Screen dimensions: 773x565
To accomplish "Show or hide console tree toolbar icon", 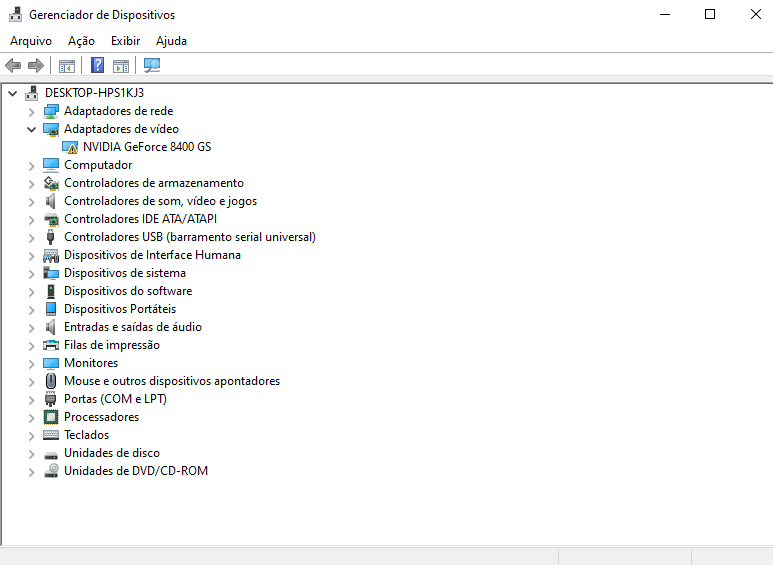I will (67, 66).
